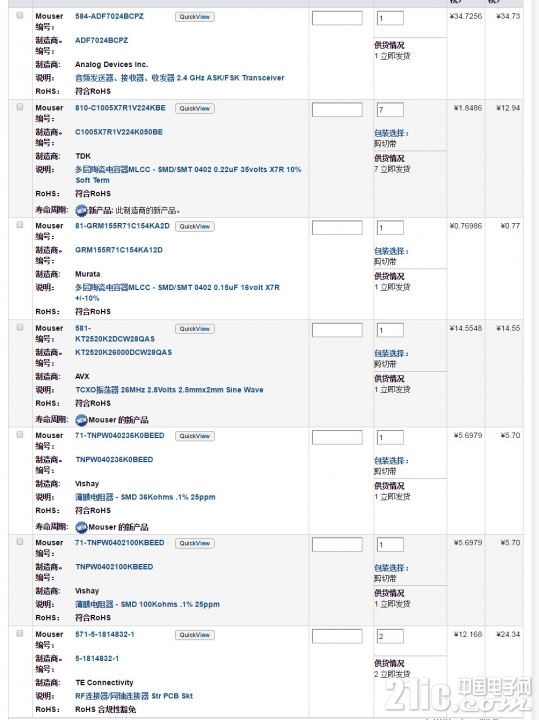The height and width of the screenshot is (720, 539).
Task: Click the empty customer number box for Murata row
Action: pyautogui.click(x=337, y=228)
